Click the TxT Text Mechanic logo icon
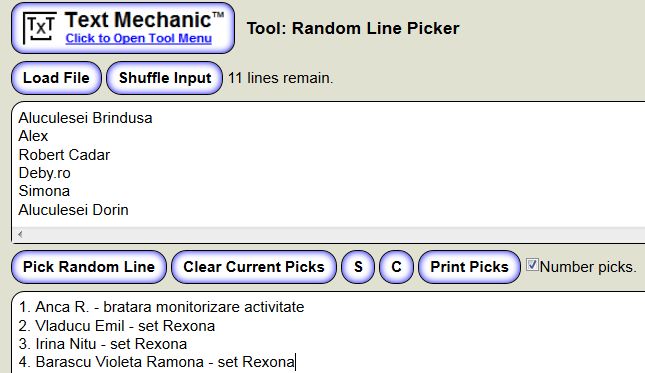This screenshot has height=373, width=645. (x=39, y=28)
